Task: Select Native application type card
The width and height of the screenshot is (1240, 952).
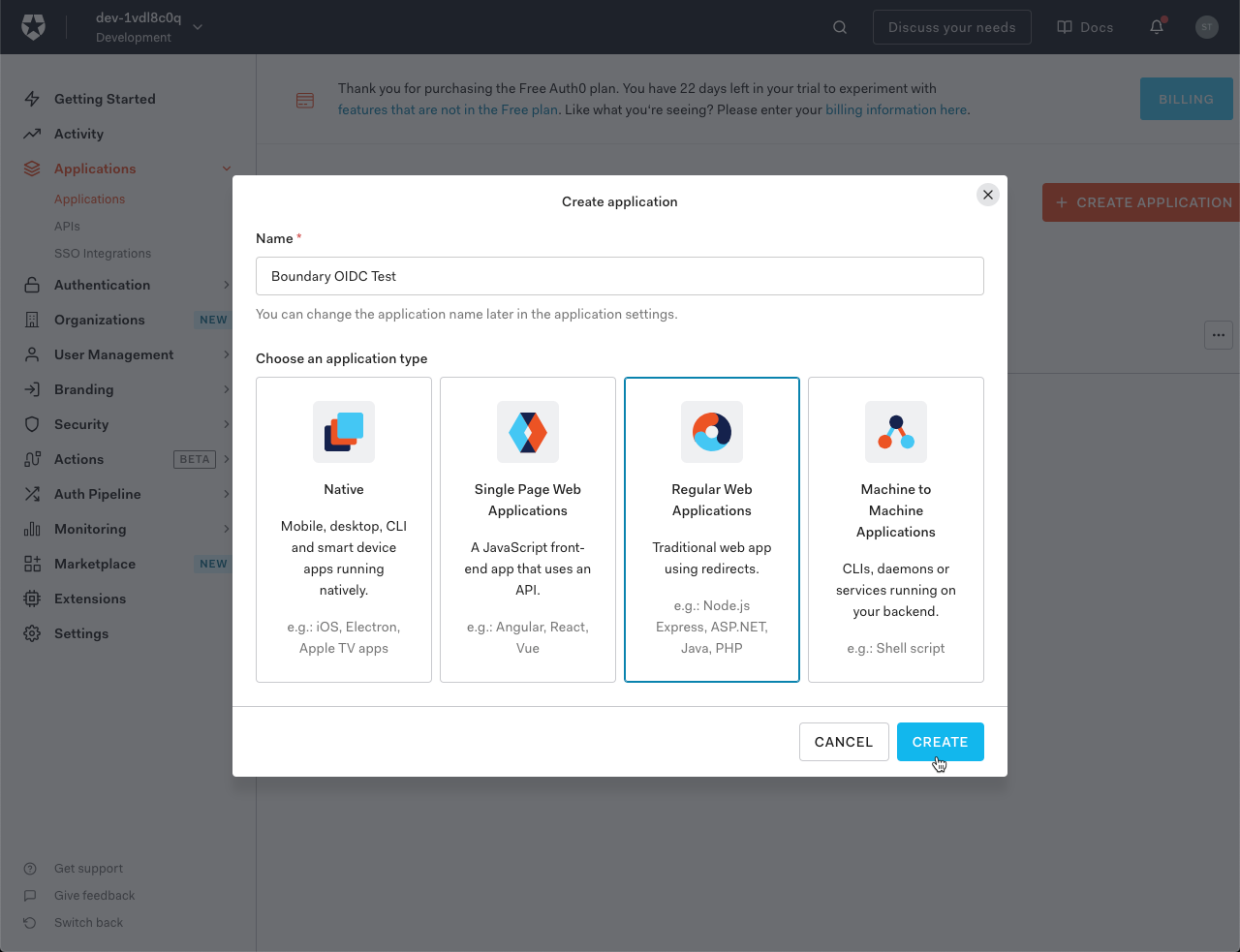Action: click(344, 530)
